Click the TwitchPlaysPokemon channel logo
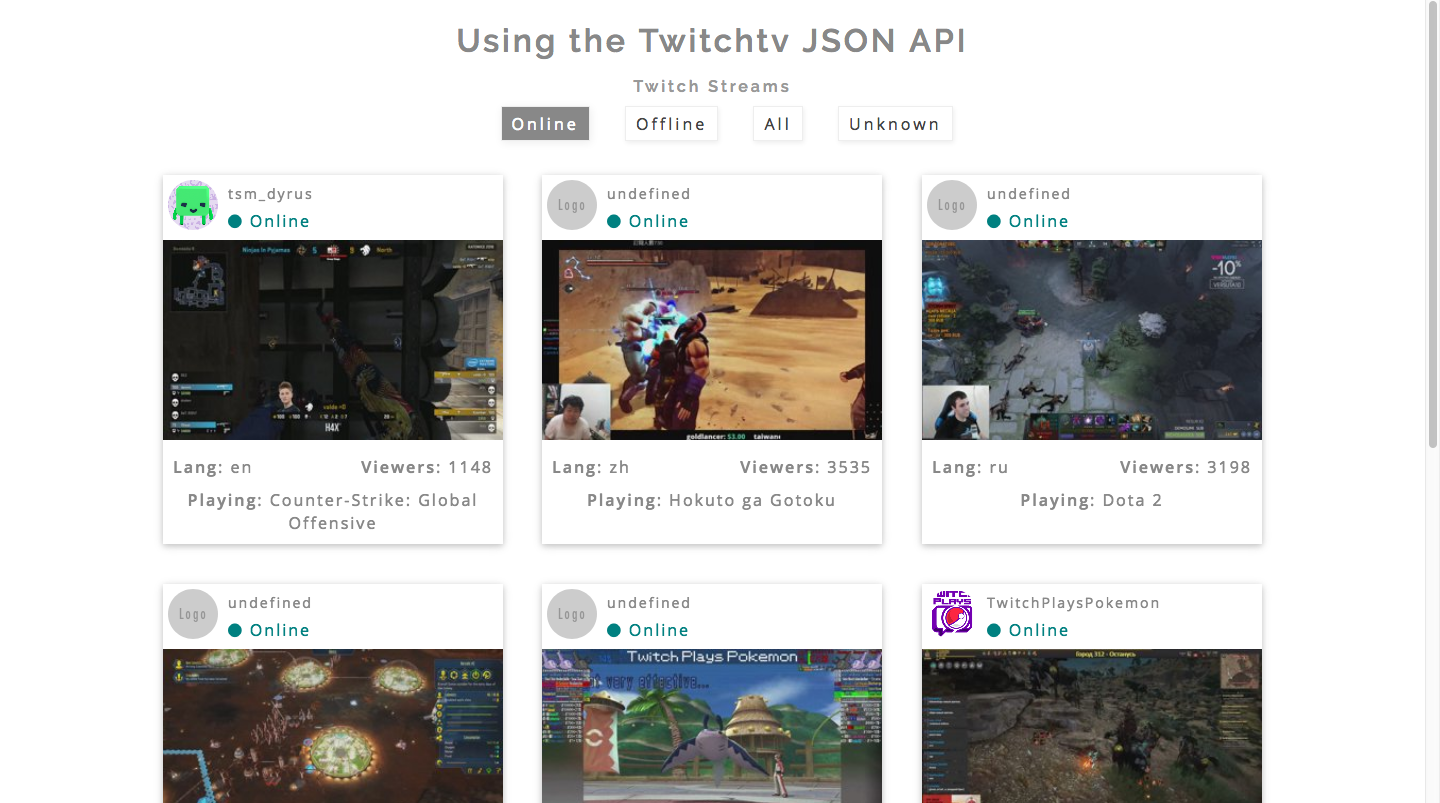Viewport: 1440px width, 803px height. click(952, 614)
